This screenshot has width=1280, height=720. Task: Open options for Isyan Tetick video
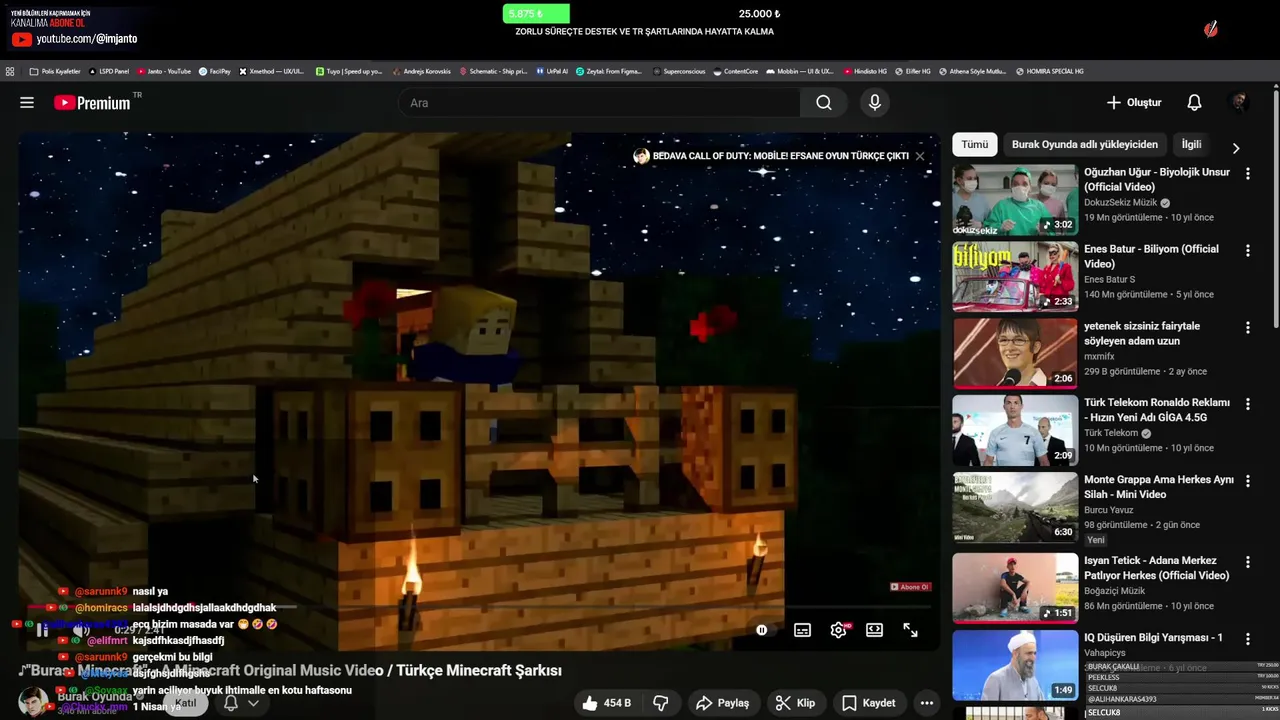pos(1247,562)
